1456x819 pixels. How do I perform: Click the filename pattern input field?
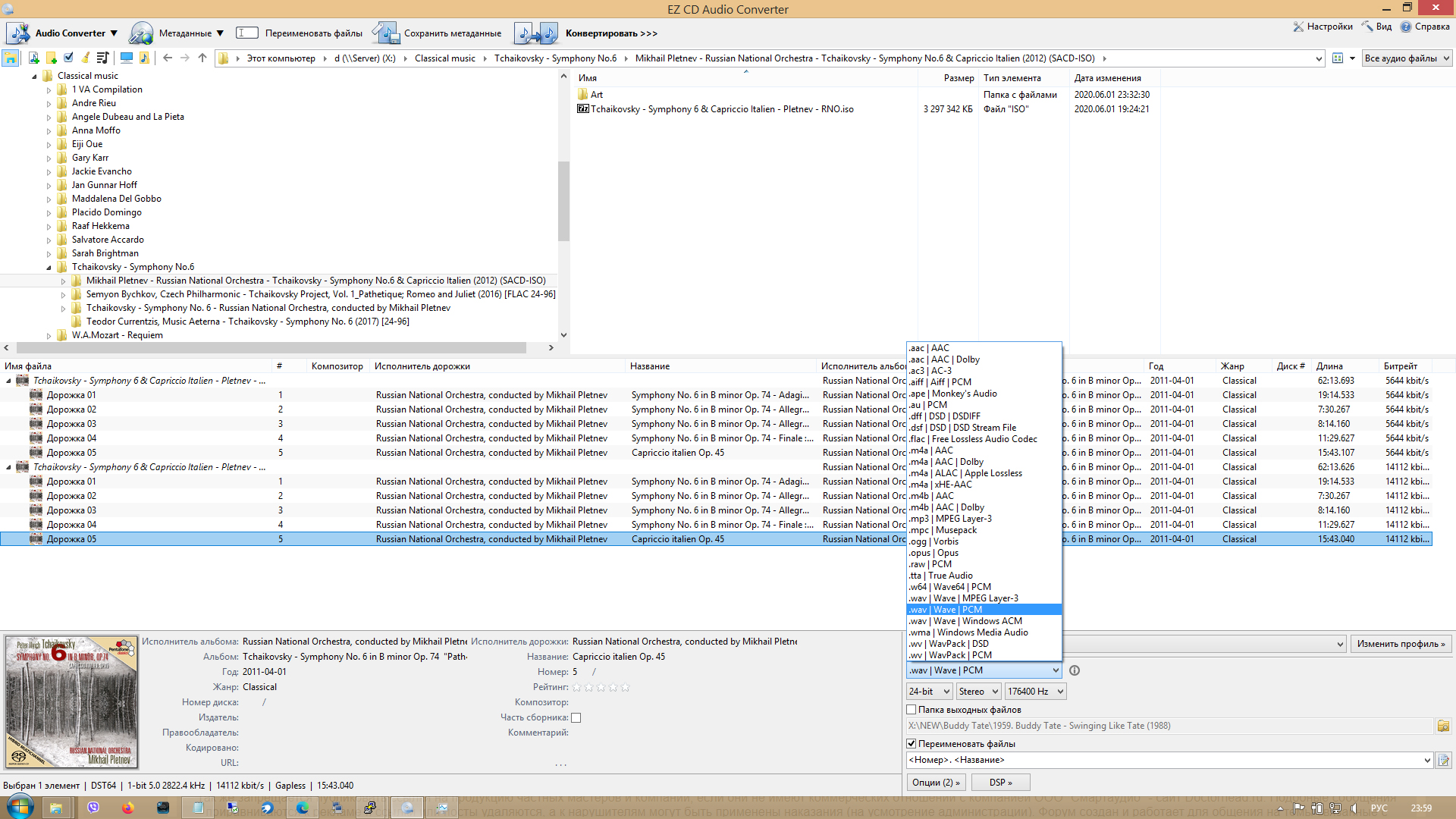point(1164,760)
